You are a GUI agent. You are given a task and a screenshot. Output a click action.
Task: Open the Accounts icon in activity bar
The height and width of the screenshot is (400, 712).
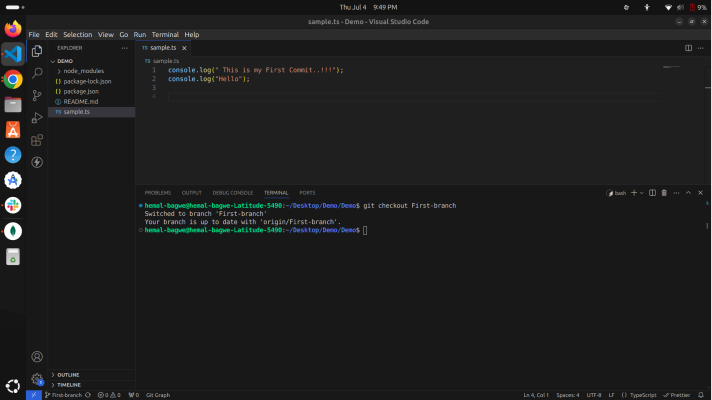tap(37, 357)
